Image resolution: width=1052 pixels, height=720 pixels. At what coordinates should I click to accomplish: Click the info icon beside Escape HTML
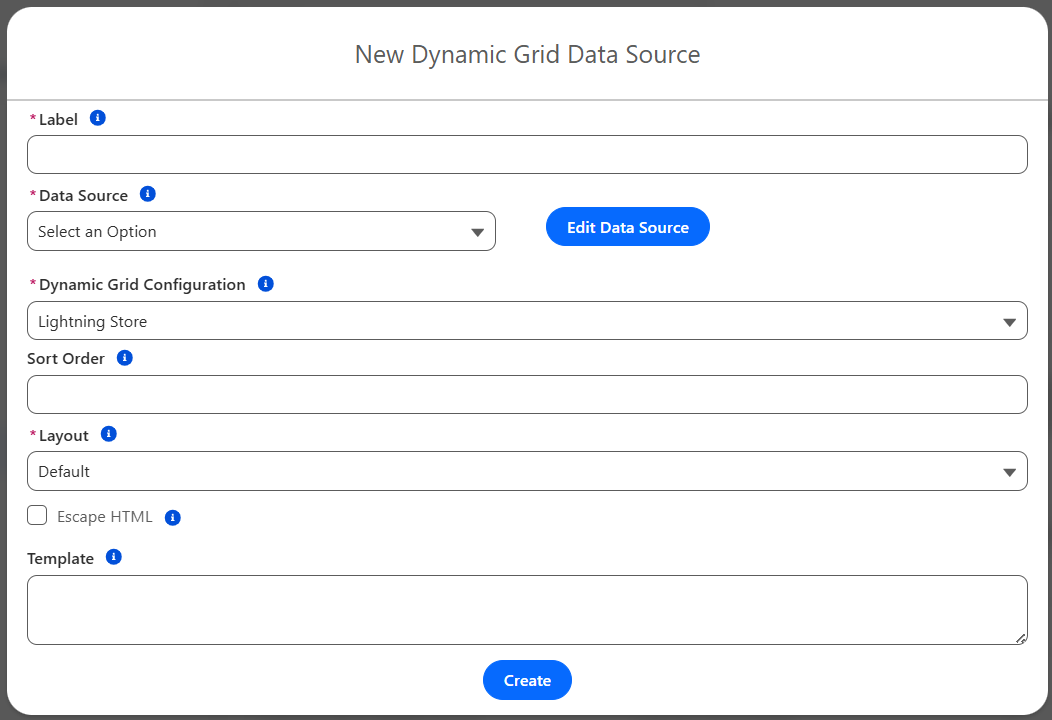(172, 517)
